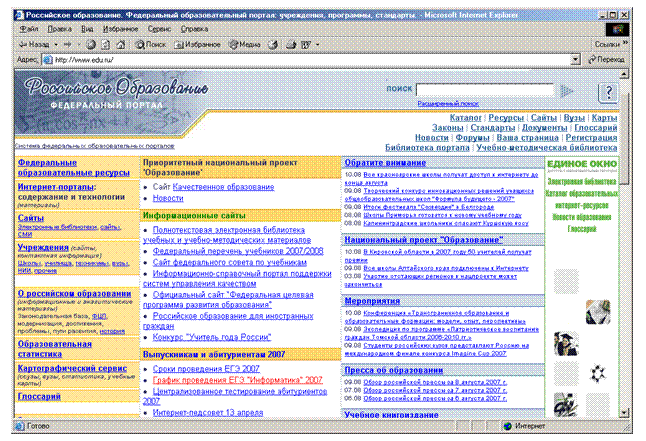Open Федеральные образовательные ресурсы sidebar link
Viewport: 646px width, 441px height.
pos(73,168)
